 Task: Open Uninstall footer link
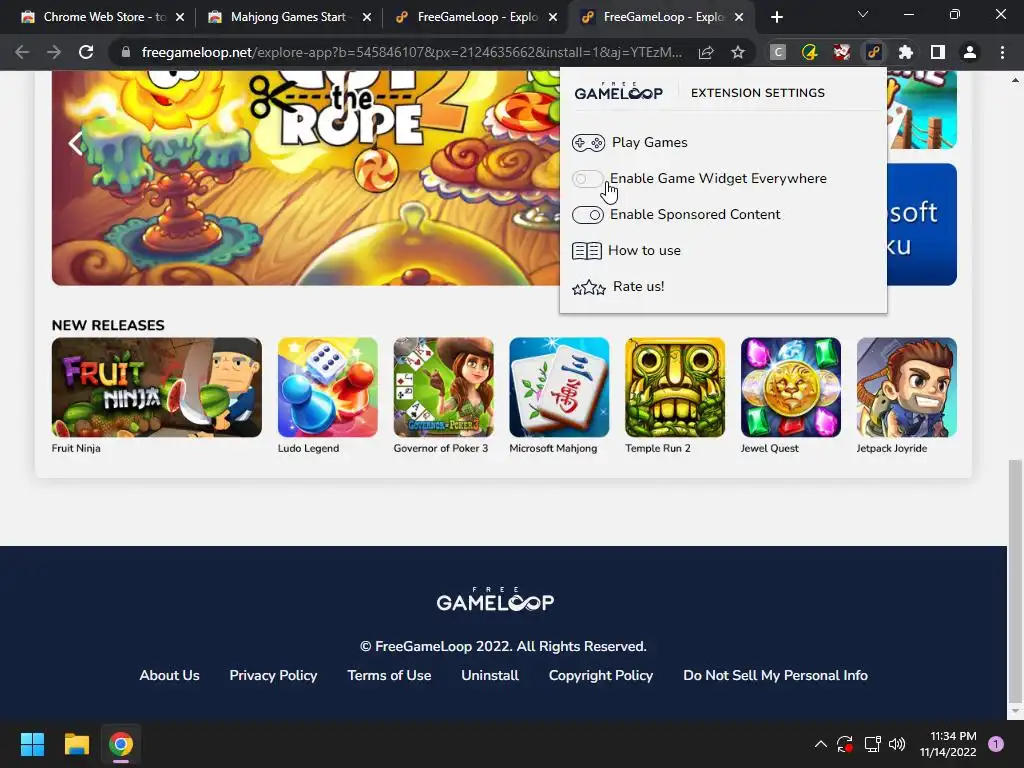tap(490, 675)
